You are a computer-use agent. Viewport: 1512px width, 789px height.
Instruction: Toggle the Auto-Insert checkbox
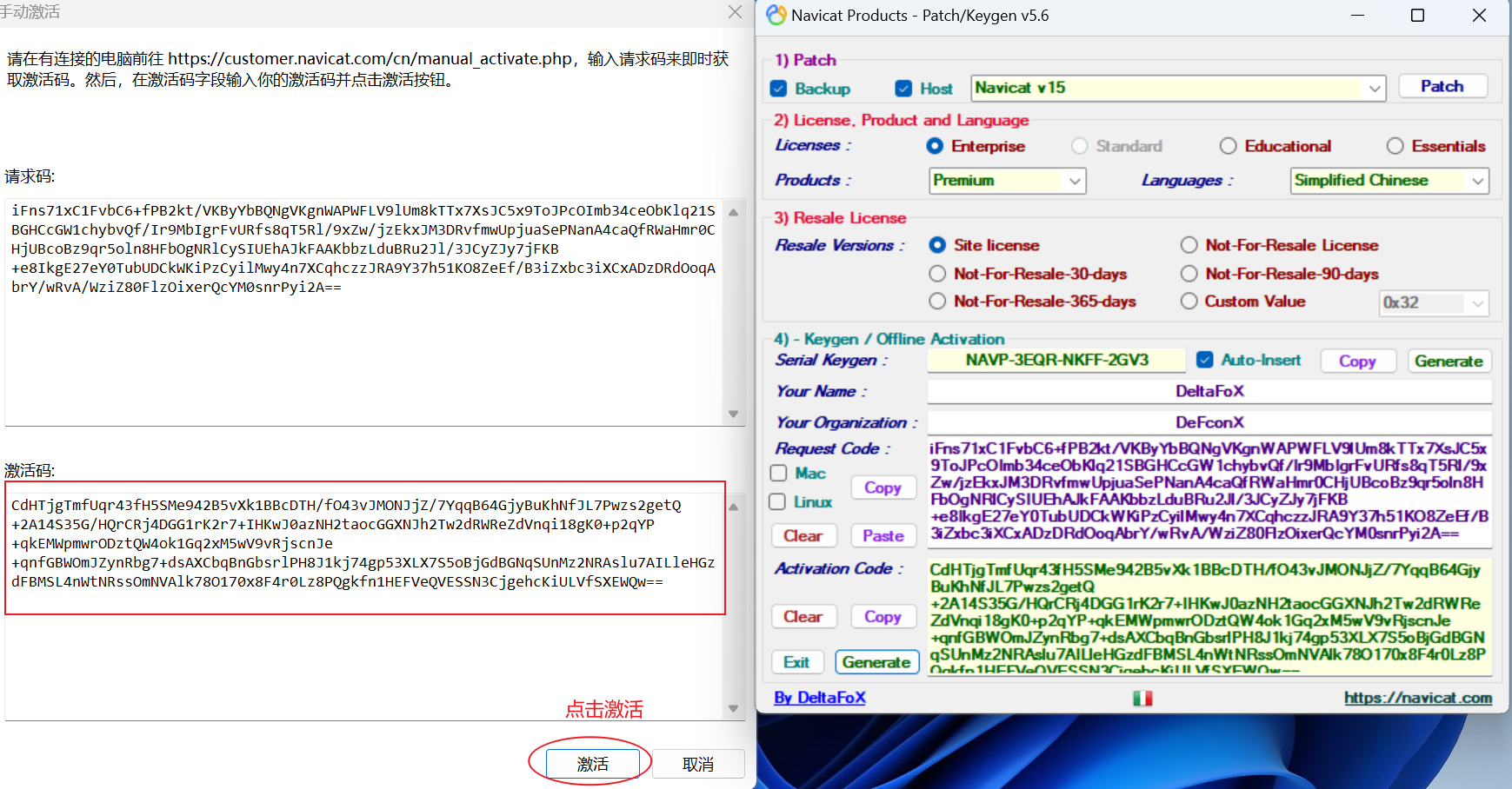(1205, 360)
